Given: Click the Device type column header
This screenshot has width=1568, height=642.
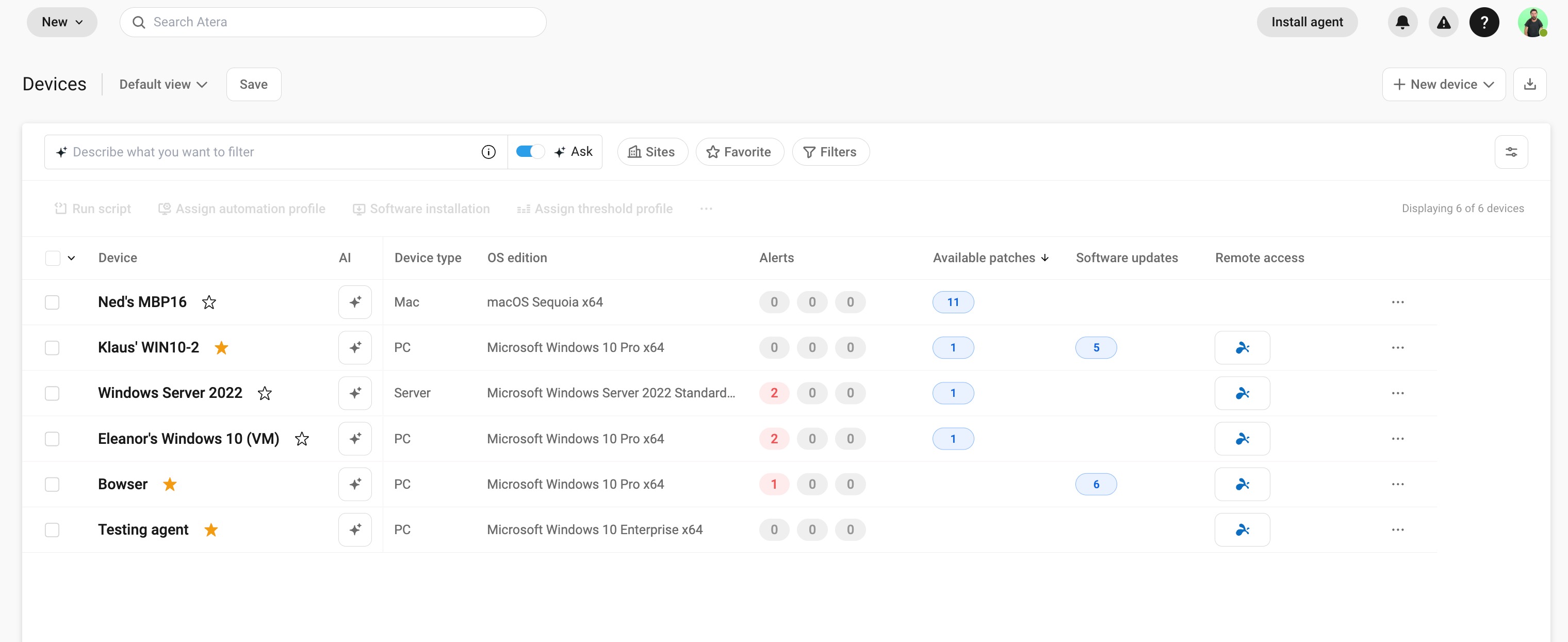Looking at the screenshot, I should coord(427,258).
